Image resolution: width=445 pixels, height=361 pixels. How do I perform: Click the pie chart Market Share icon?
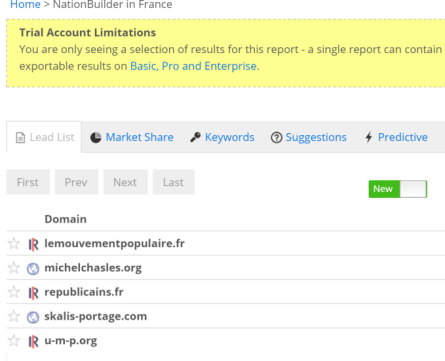[x=96, y=137]
